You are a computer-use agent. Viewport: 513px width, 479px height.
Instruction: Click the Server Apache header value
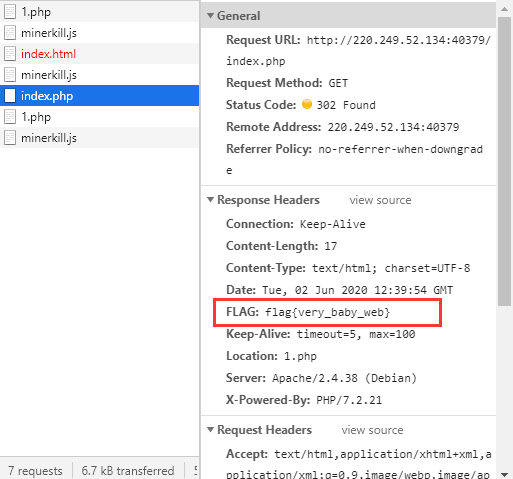(x=345, y=378)
